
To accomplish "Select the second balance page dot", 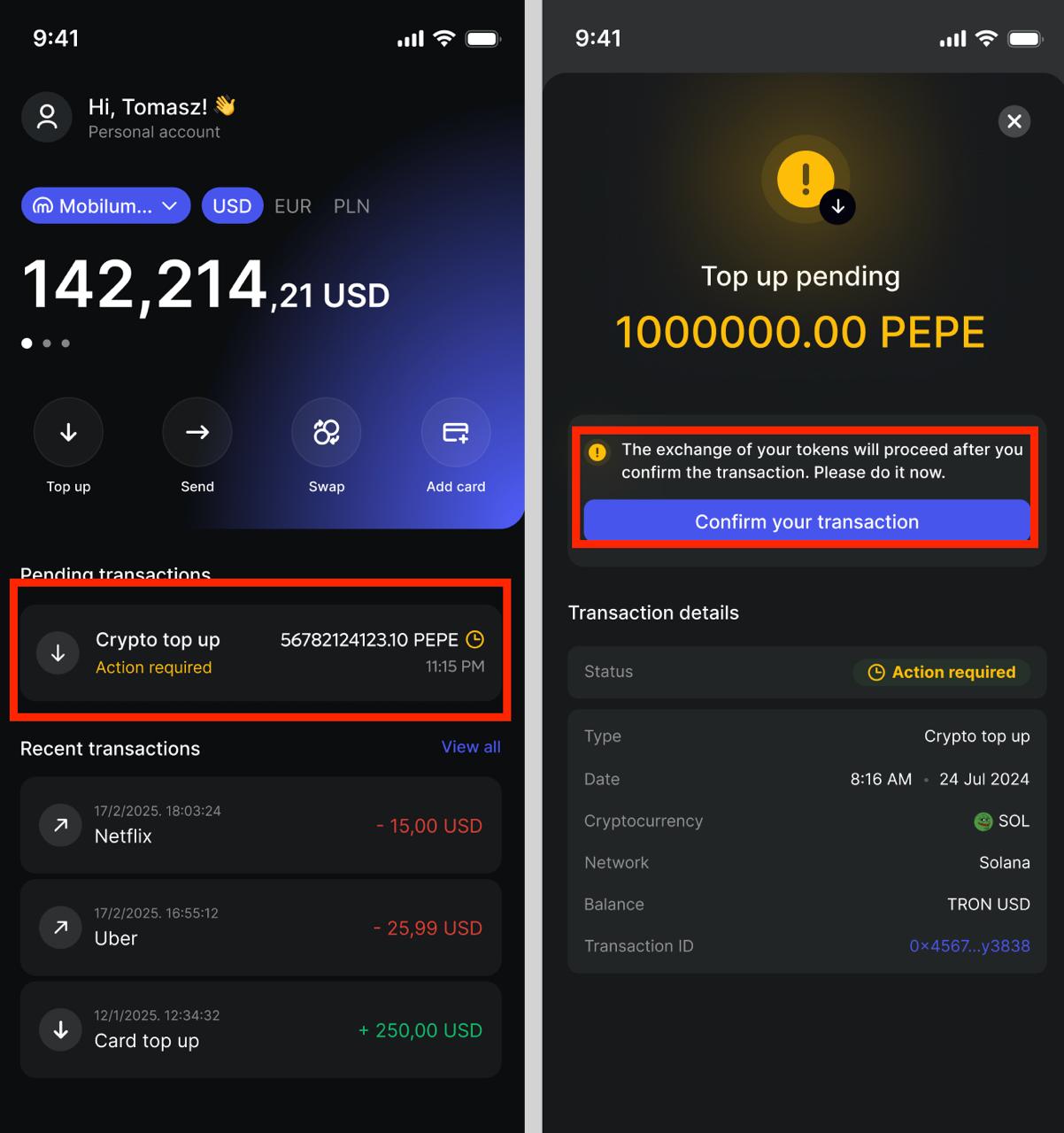I will click(47, 343).
